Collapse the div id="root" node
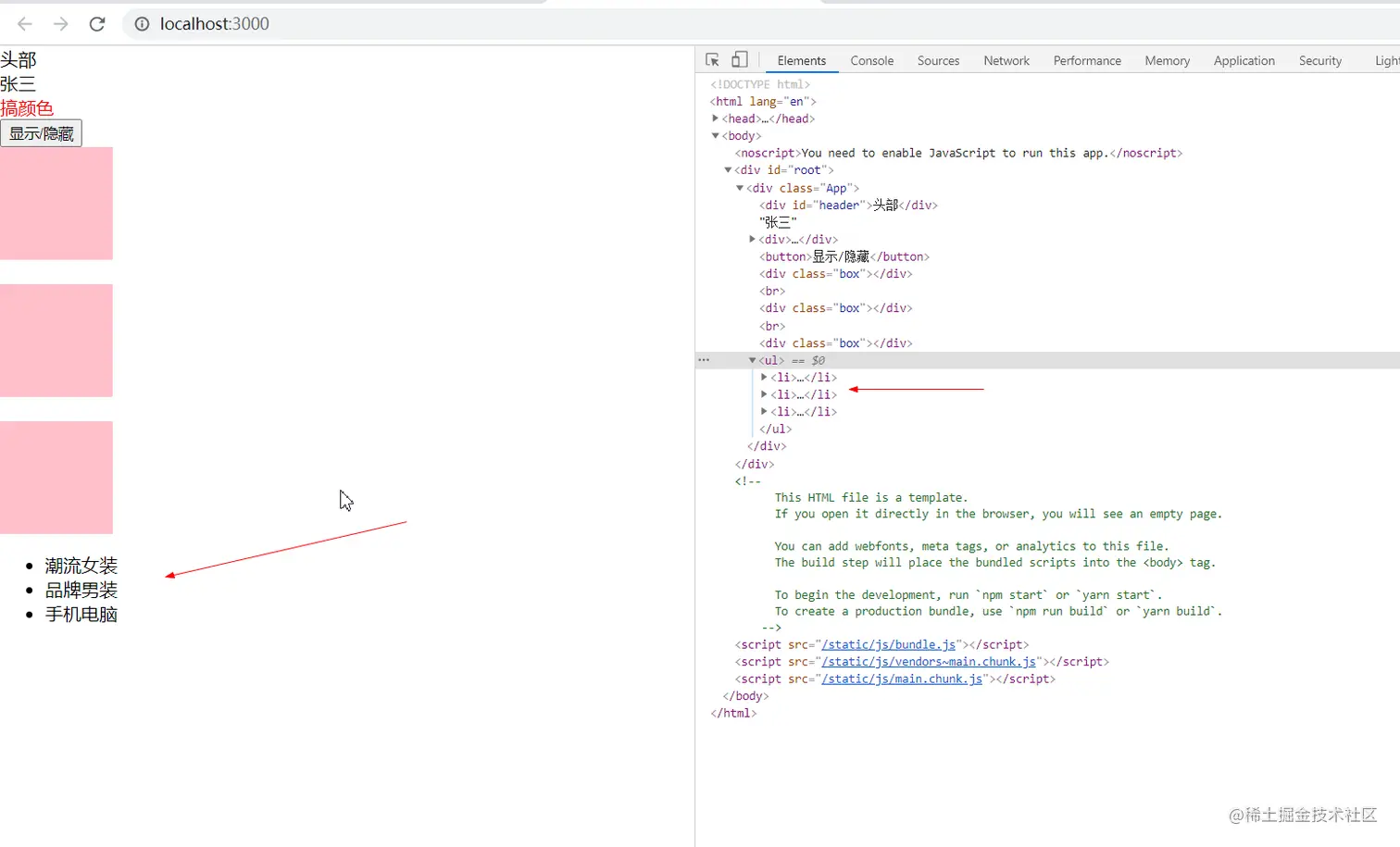Image resolution: width=1400 pixels, height=847 pixels. pyautogui.click(x=728, y=170)
